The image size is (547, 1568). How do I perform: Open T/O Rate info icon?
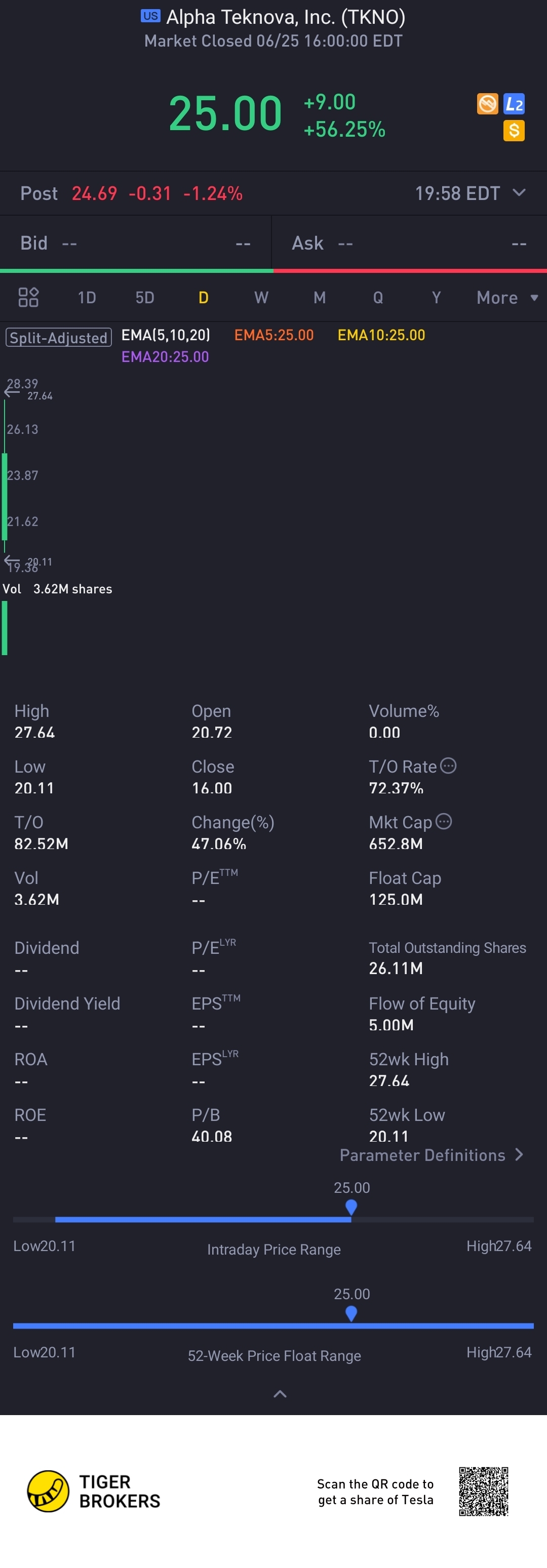click(x=448, y=766)
